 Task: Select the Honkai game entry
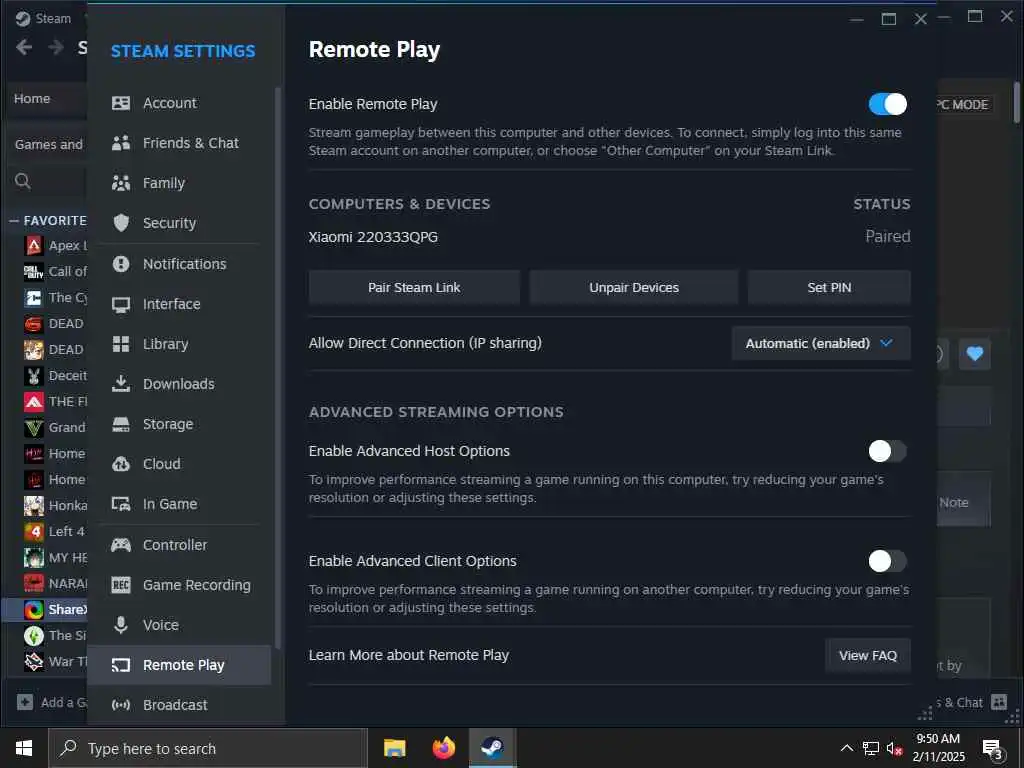pyautogui.click(x=55, y=505)
